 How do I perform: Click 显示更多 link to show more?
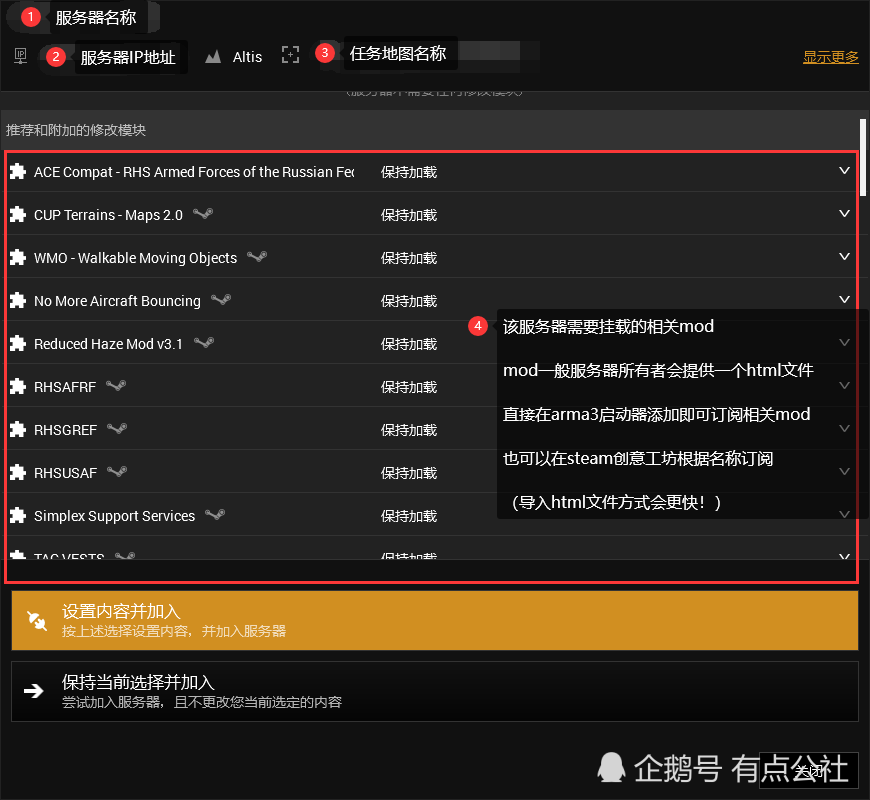click(x=831, y=57)
